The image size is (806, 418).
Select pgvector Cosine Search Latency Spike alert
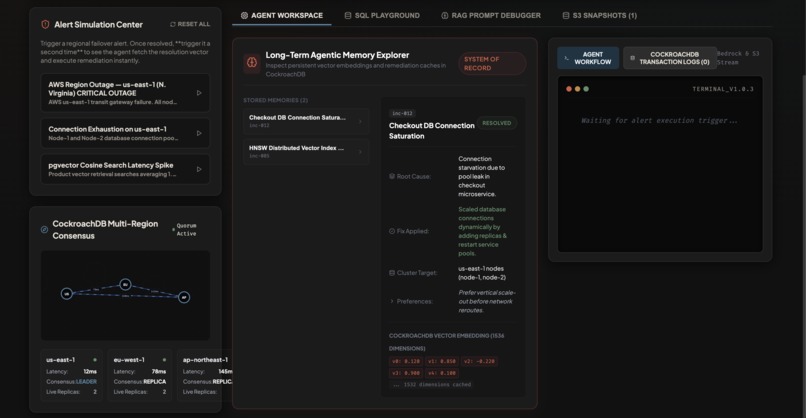(125, 169)
